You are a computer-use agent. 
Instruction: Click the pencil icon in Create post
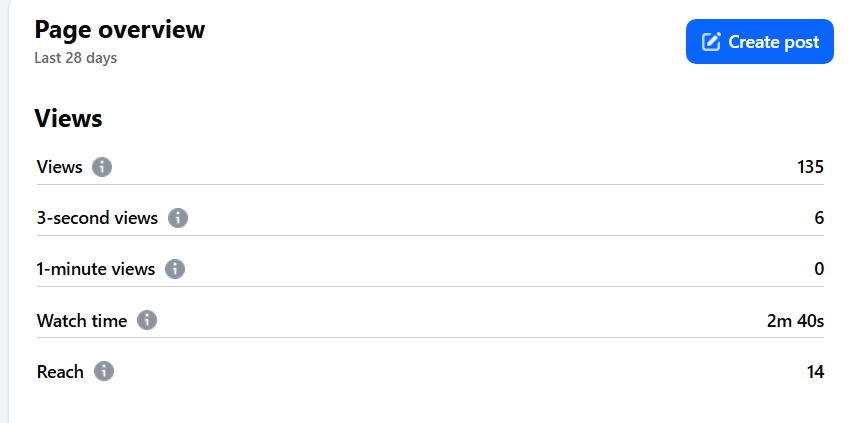(x=711, y=42)
